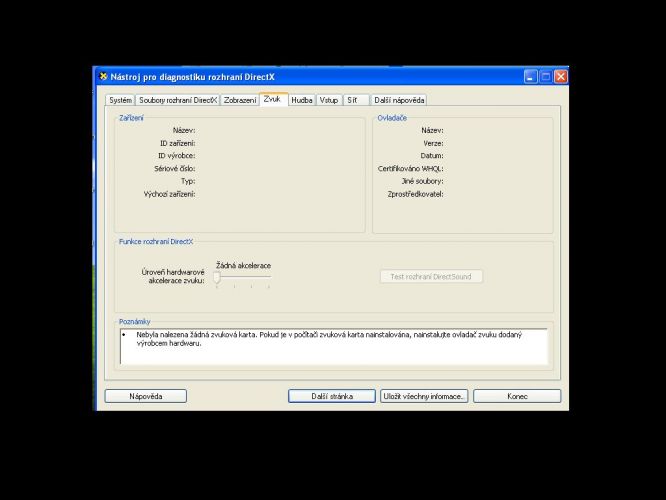Click Uložit všechny informace button
This screenshot has height=500, width=666.
[x=424, y=396]
